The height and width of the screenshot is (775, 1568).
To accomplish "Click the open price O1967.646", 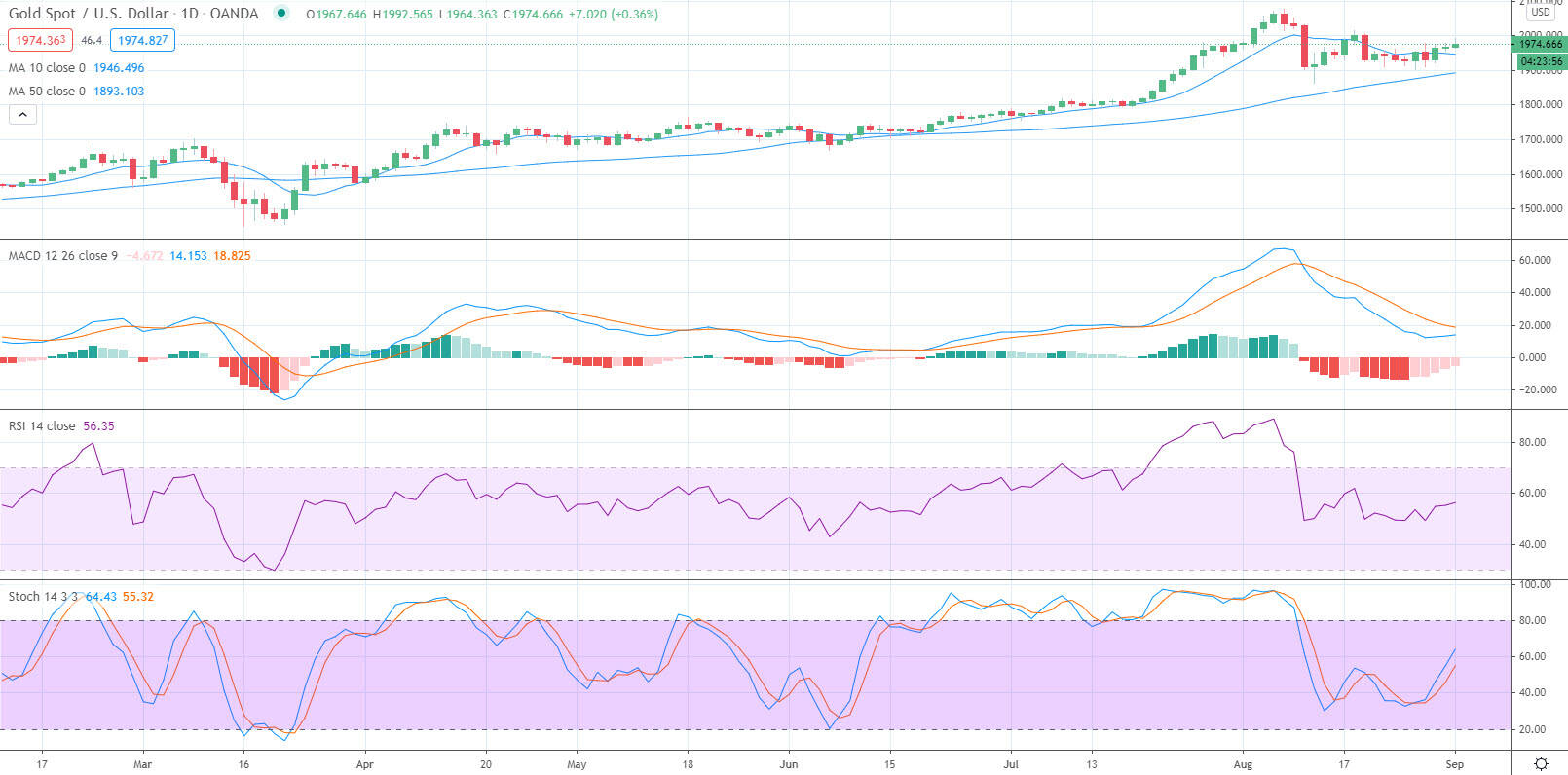I will [336, 15].
